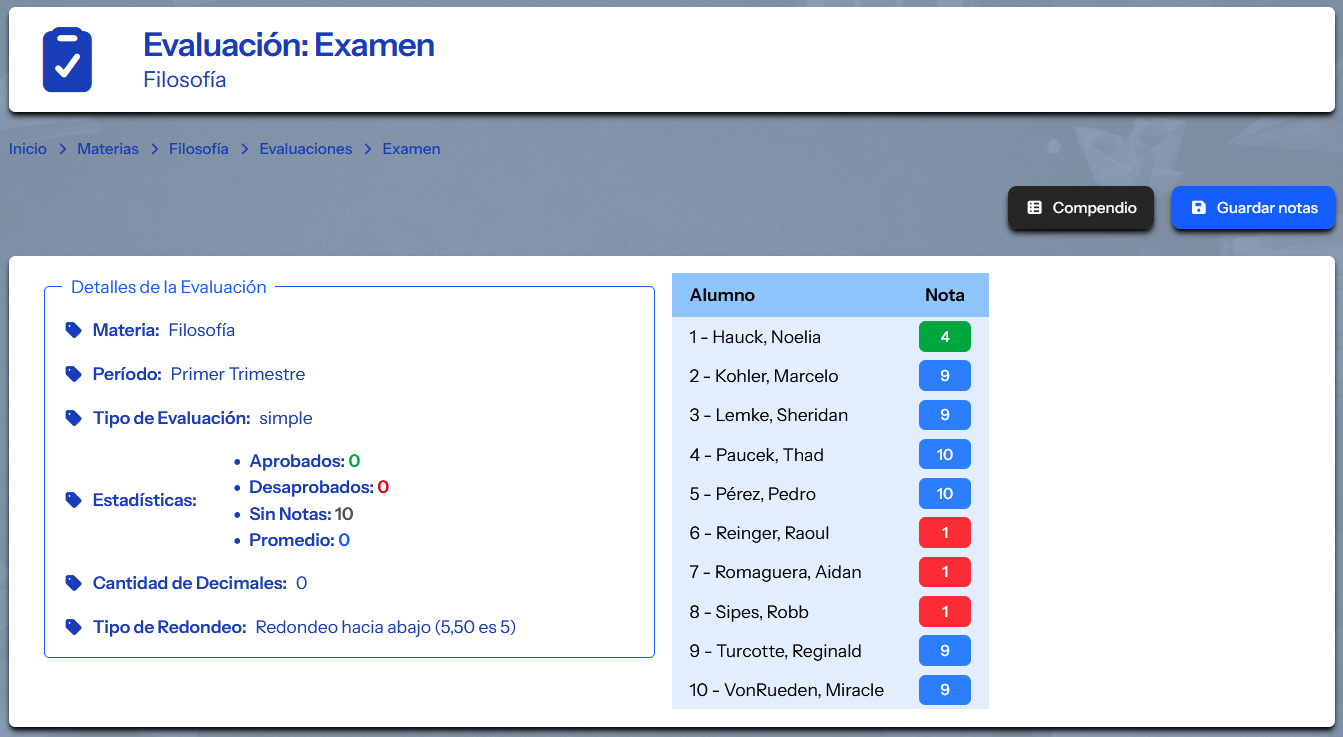Go to Inicio in the breadcrumb
The width and height of the screenshot is (1343, 737).
[x=28, y=149]
